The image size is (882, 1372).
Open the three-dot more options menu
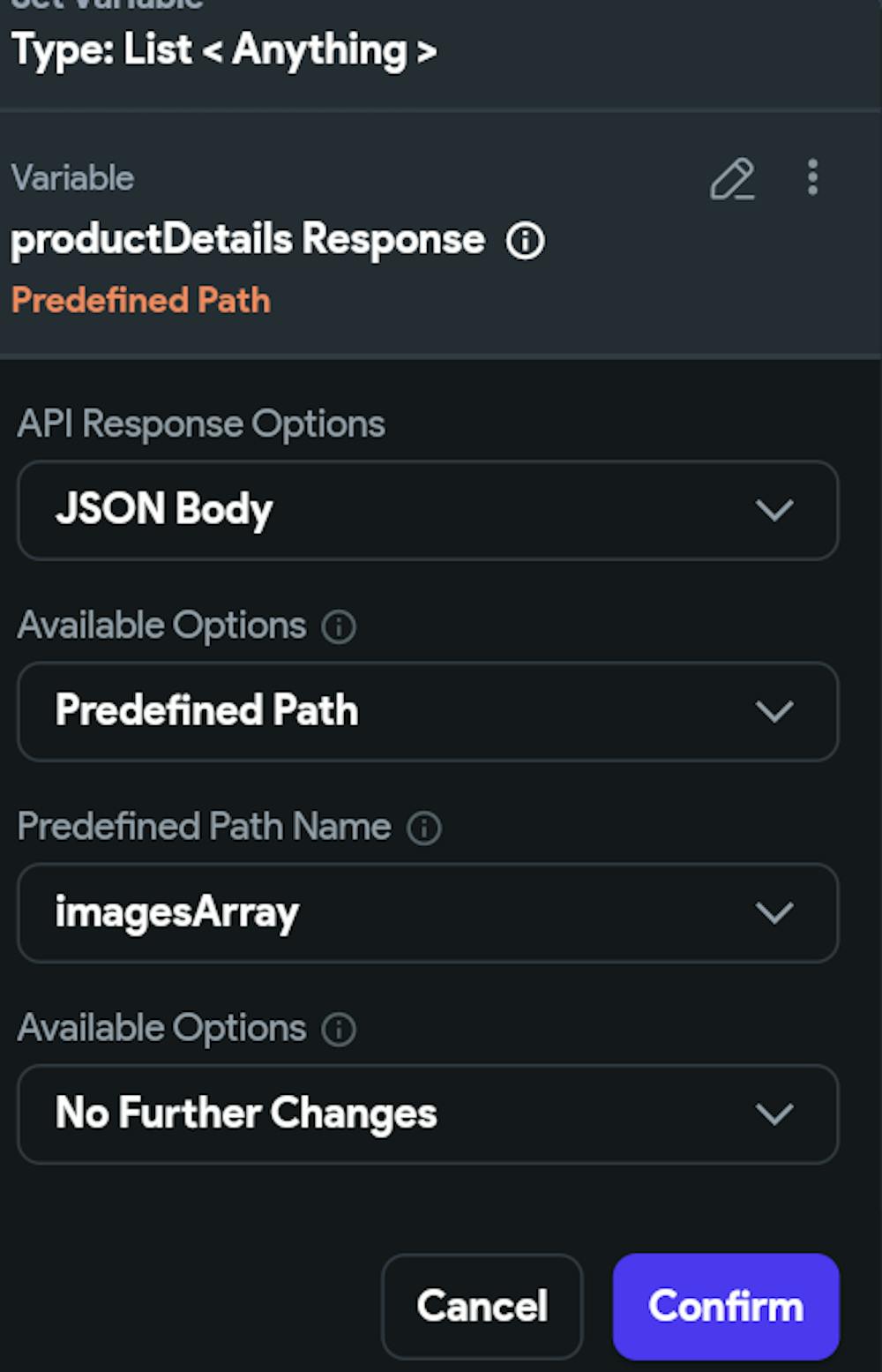point(812,177)
